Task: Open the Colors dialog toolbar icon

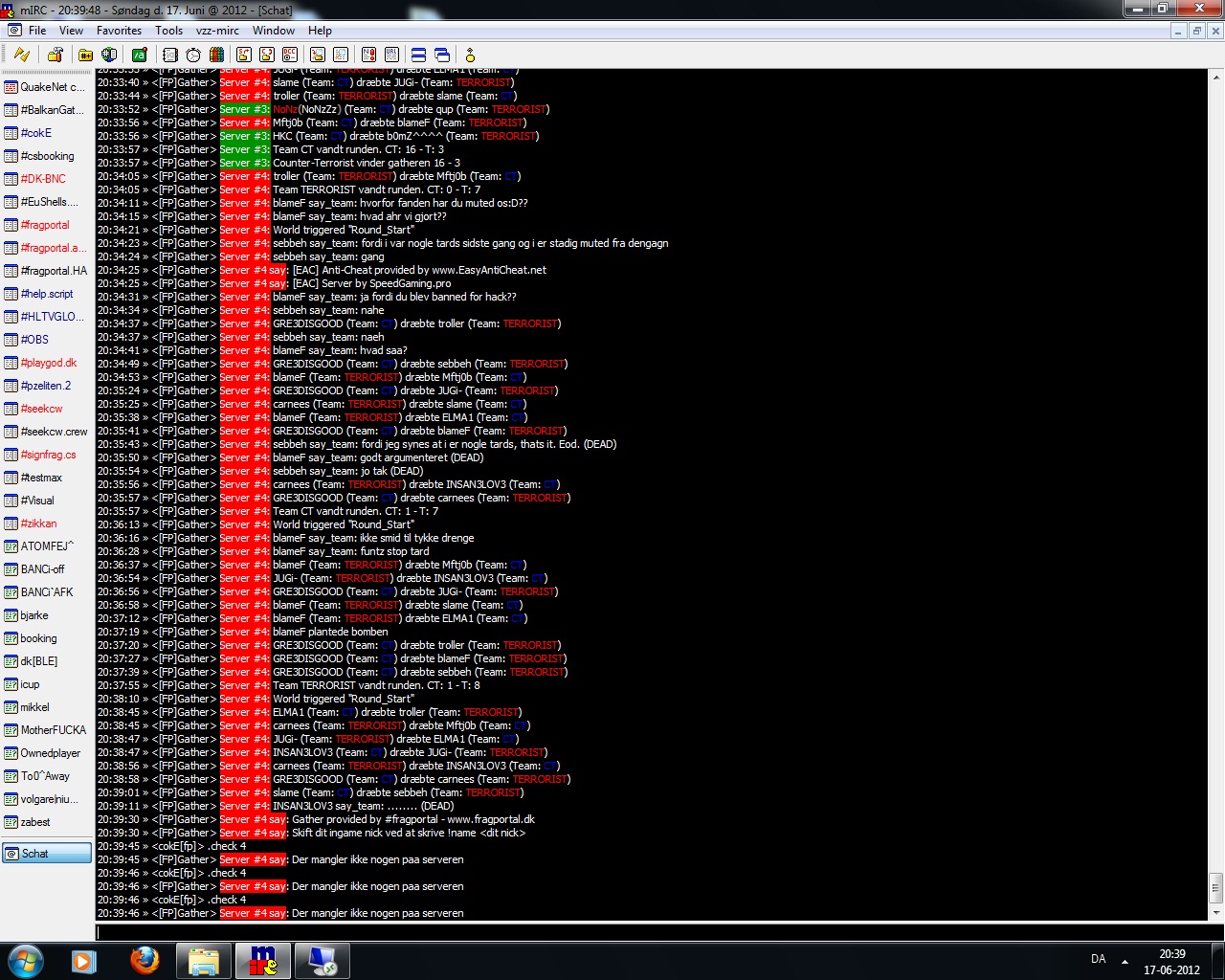Action: tap(216, 55)
